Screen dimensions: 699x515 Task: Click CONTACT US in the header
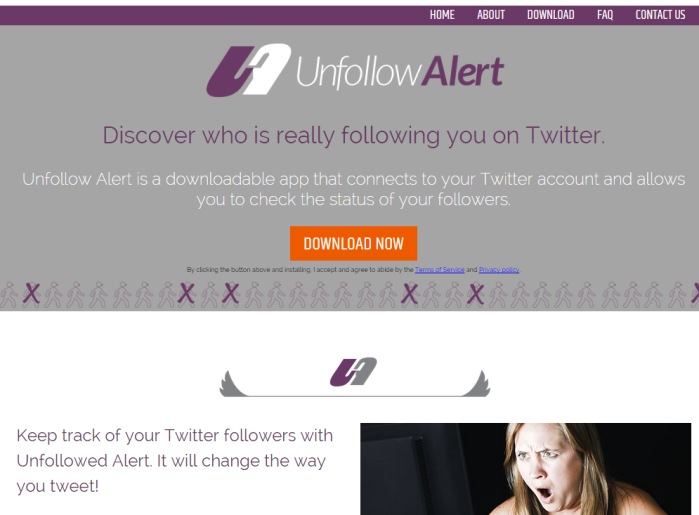660,15
